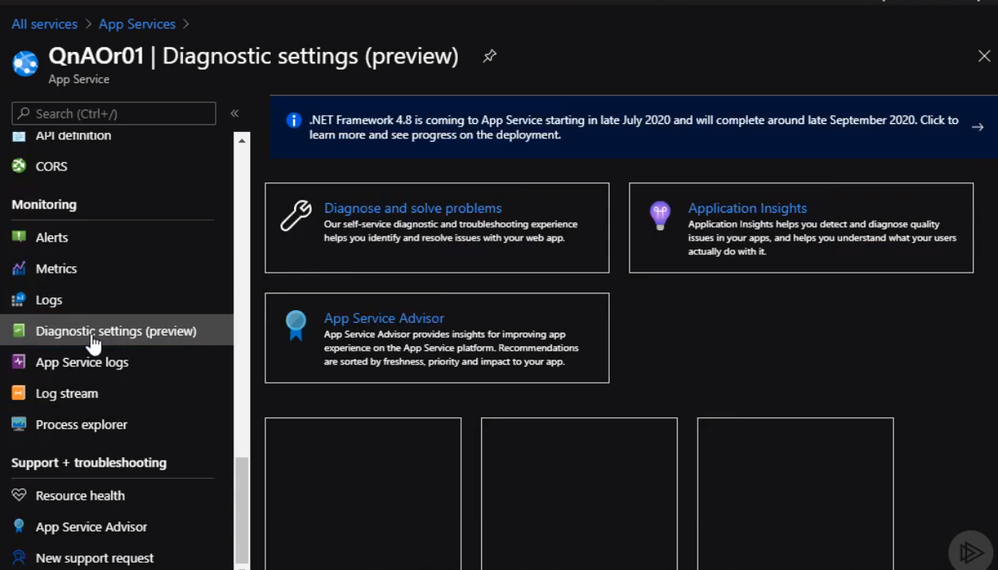998x570 pixels.
Task: Click the sidebar scrollbar thumb
Action: click(x=242, y=509)
